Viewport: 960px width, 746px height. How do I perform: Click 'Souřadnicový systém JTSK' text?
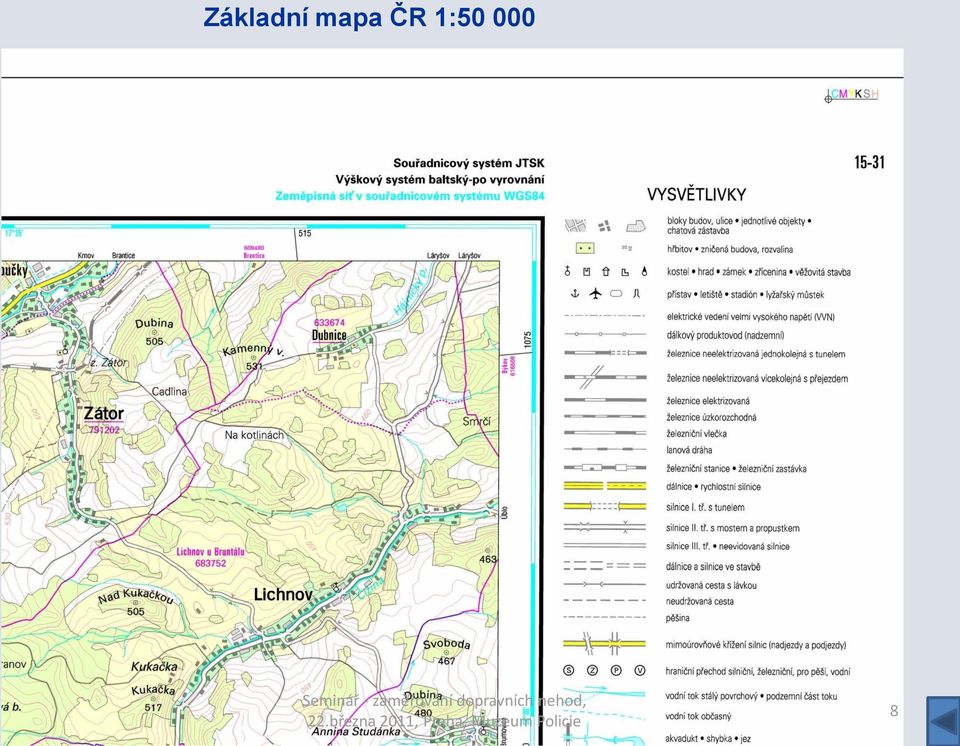coord(468,164)
